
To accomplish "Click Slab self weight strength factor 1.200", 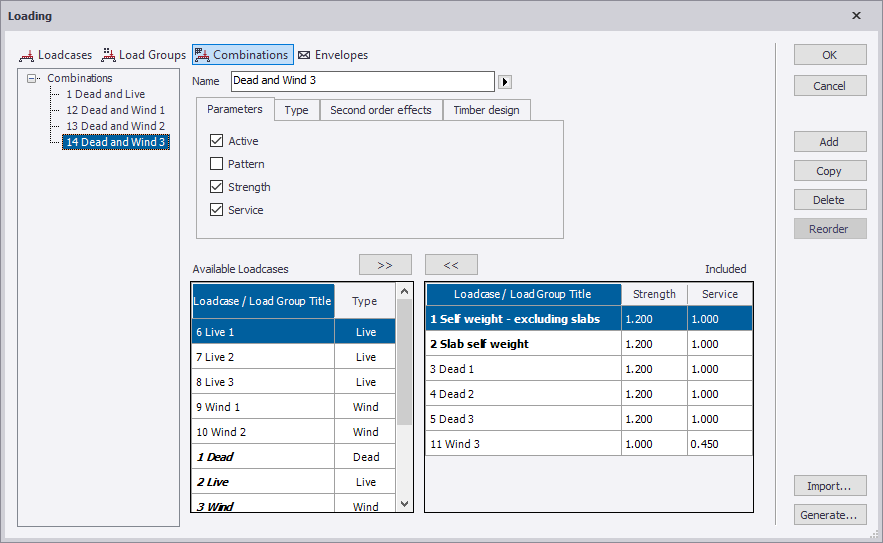I will [654, 344].
